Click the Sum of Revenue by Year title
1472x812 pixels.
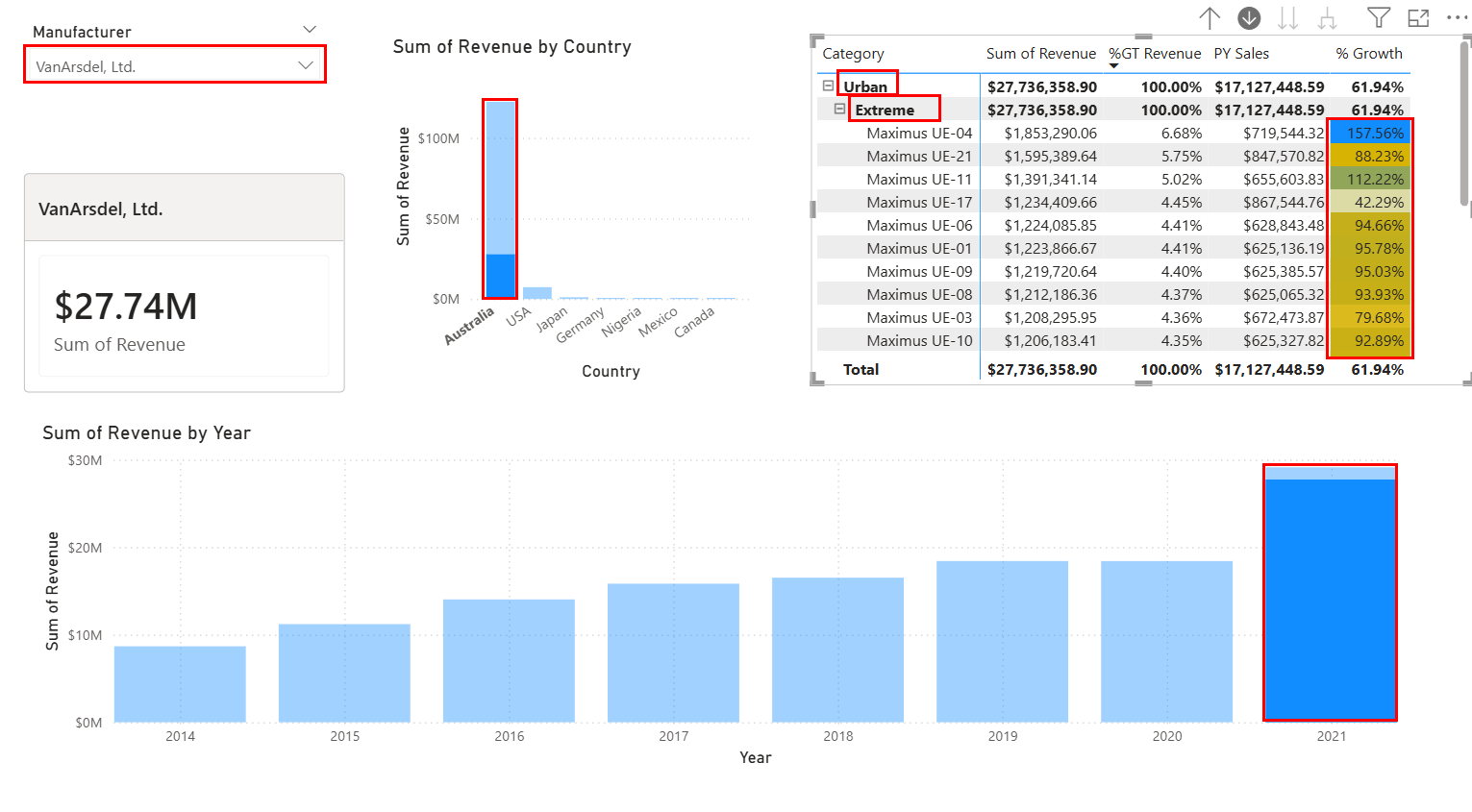click(147, 433)
